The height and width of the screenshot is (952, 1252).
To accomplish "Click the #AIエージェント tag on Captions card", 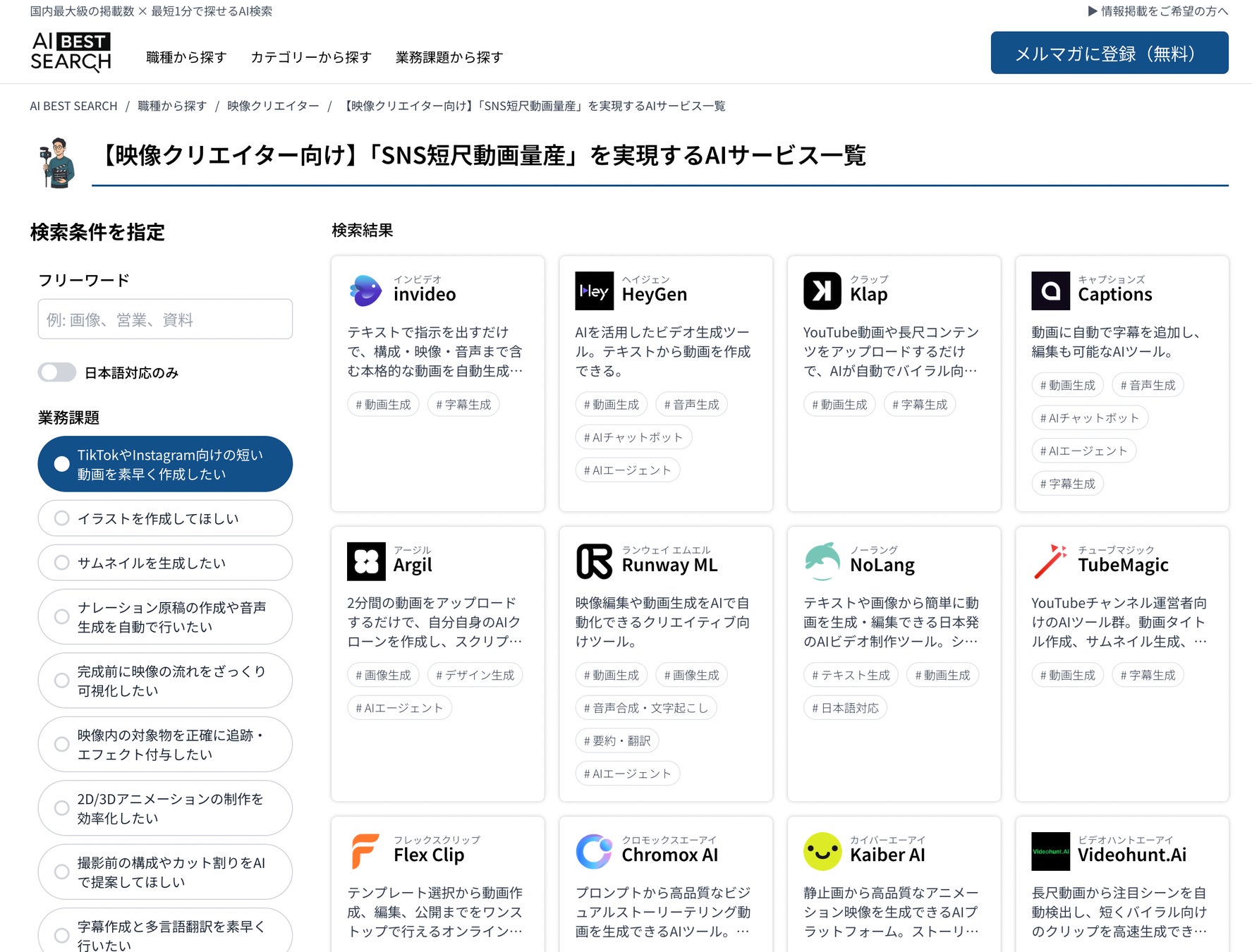I will point(1083,451).
